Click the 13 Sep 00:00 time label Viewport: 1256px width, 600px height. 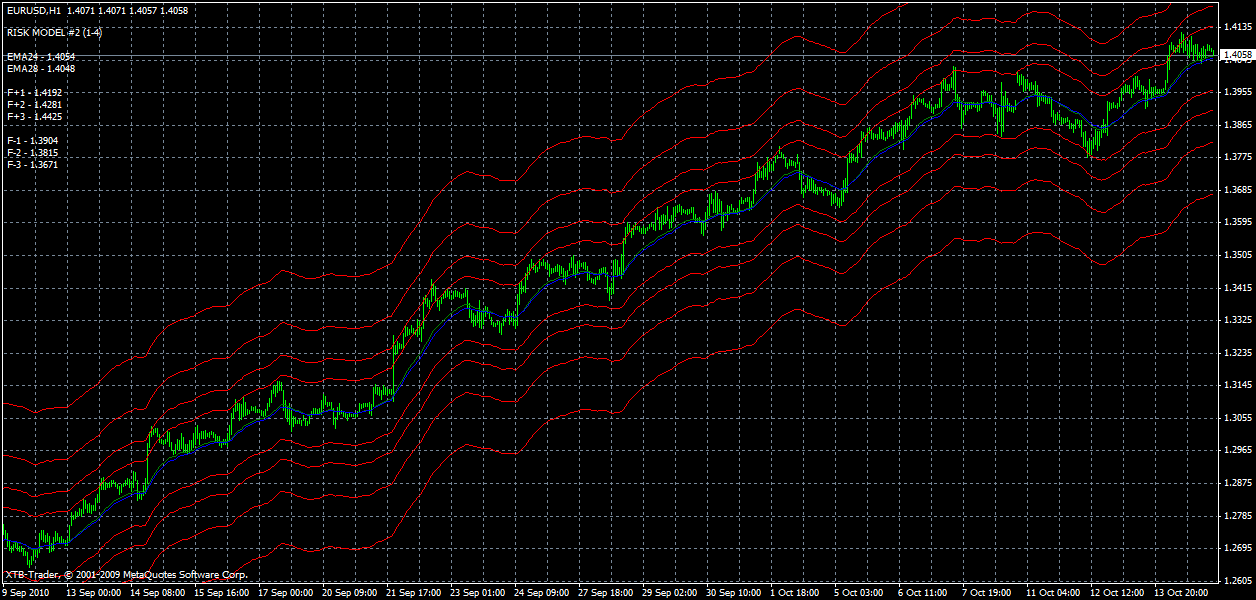tap(94, 593)
